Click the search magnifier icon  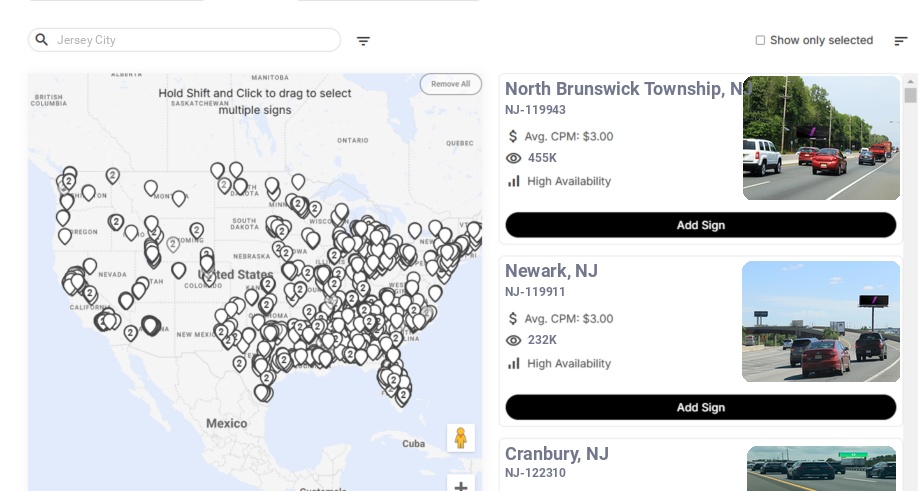pos(41,40)
